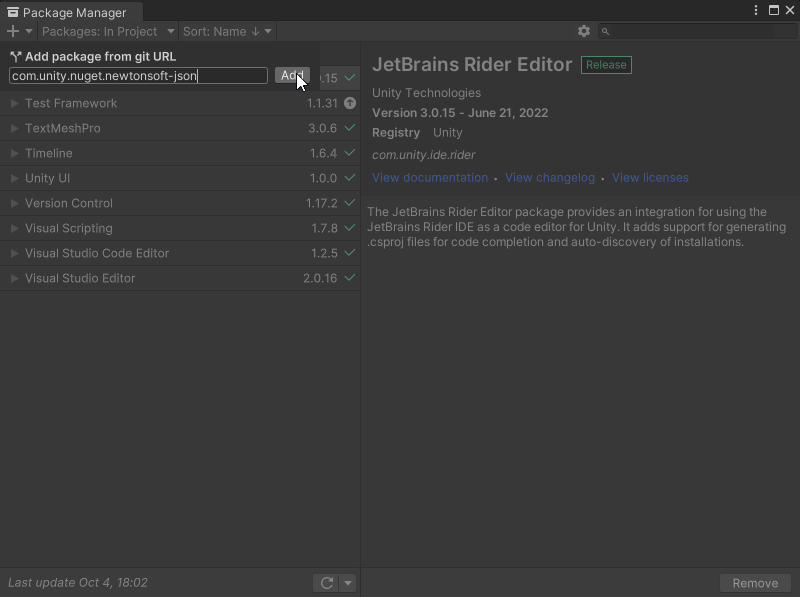Remove the JetBrains Rider Editor package
This screenshot has height=597, width=800.
pos(755,583)
